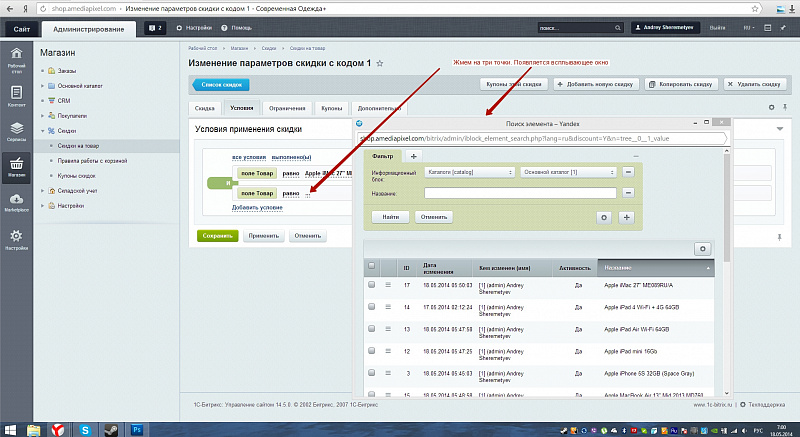Click in the Название filter input
800x437 pixels.
tap(520, 193)
